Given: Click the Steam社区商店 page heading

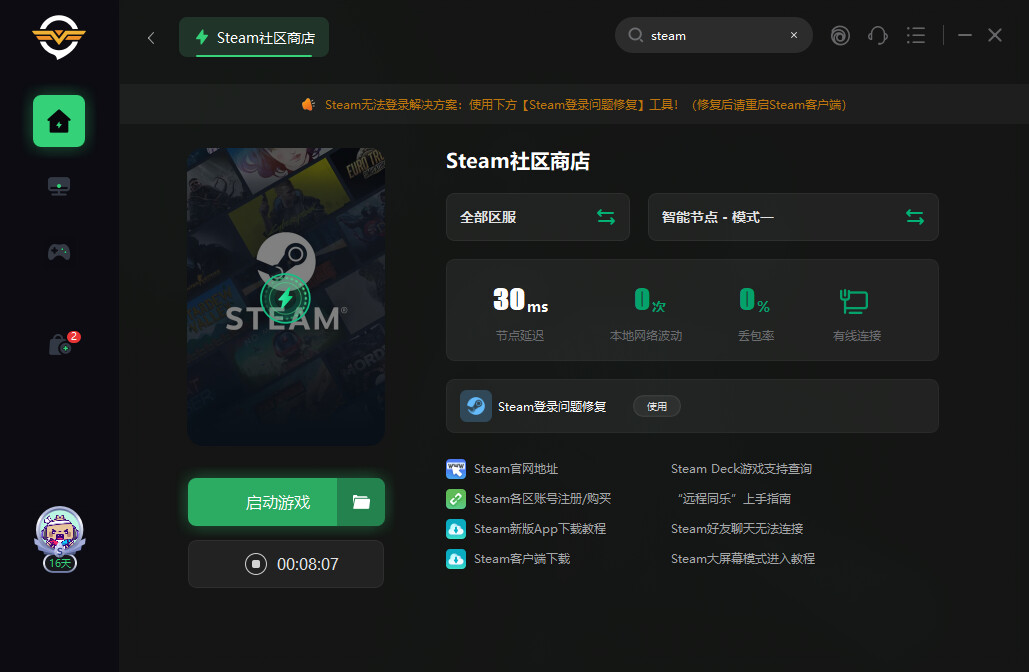Looking at the screenshot, I should [518, 161].
